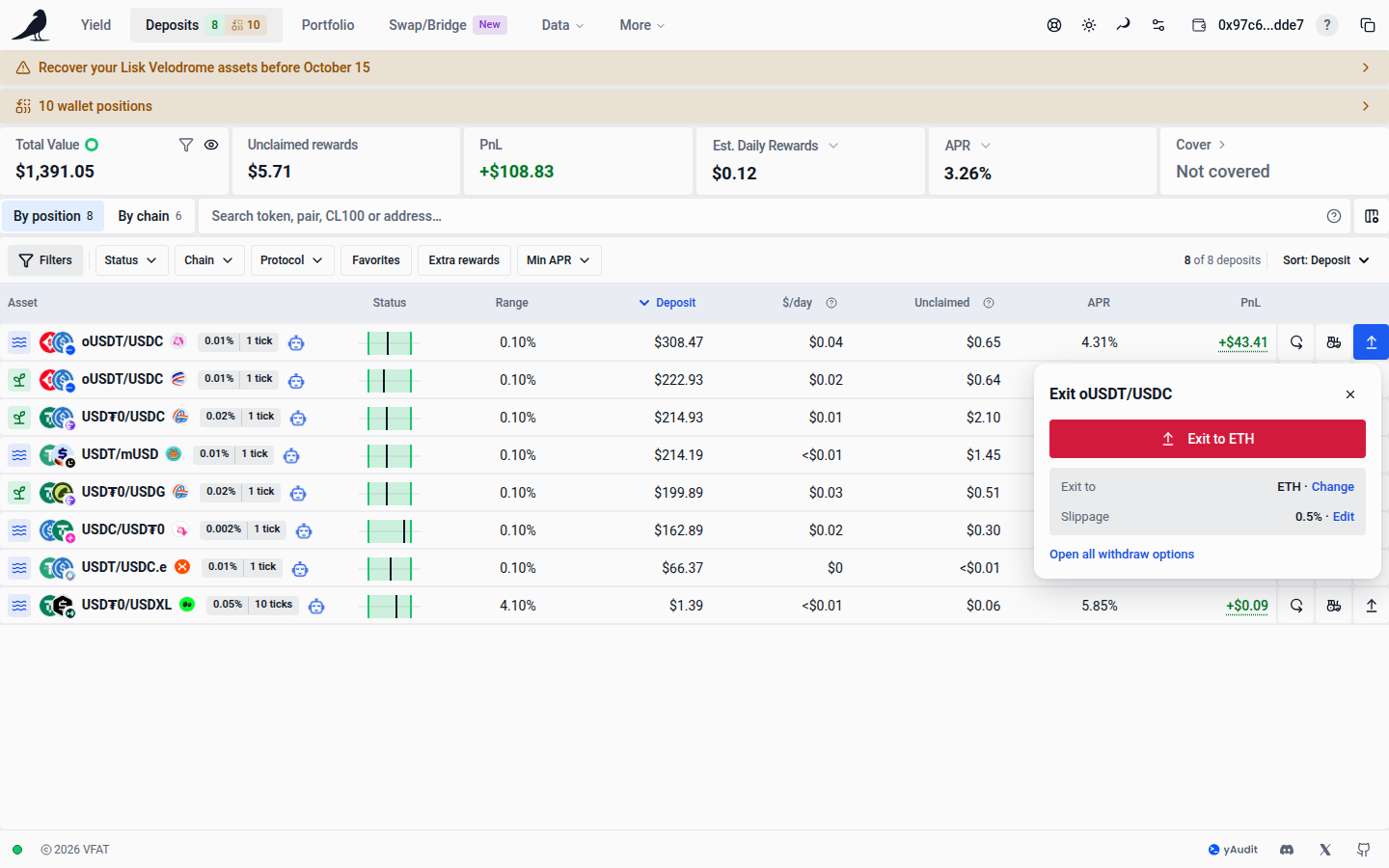Click the filter funnel beside Total Value
1389x868 pixels.
coord(186,145)
